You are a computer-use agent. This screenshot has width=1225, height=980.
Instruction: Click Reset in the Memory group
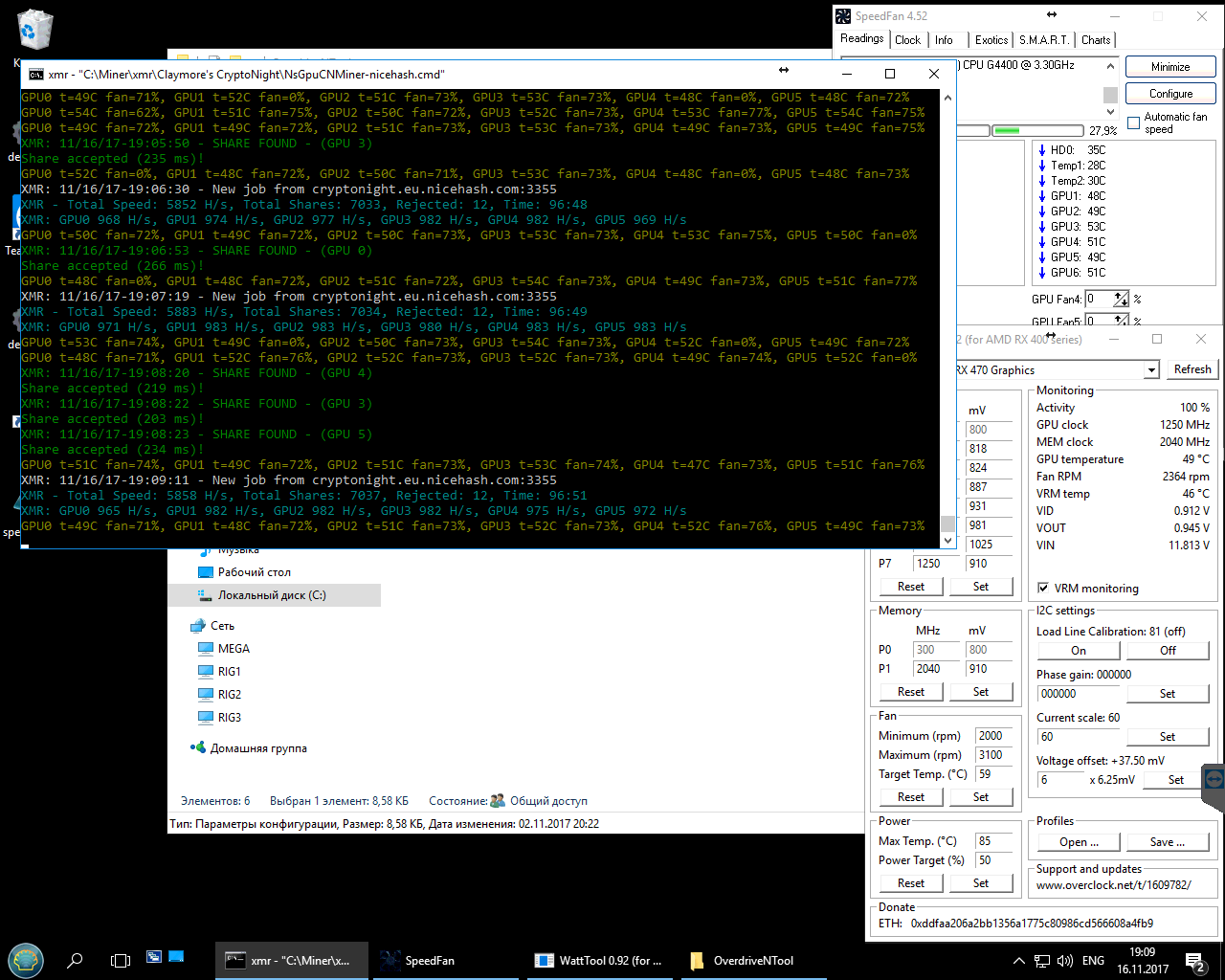coord(911,692)
